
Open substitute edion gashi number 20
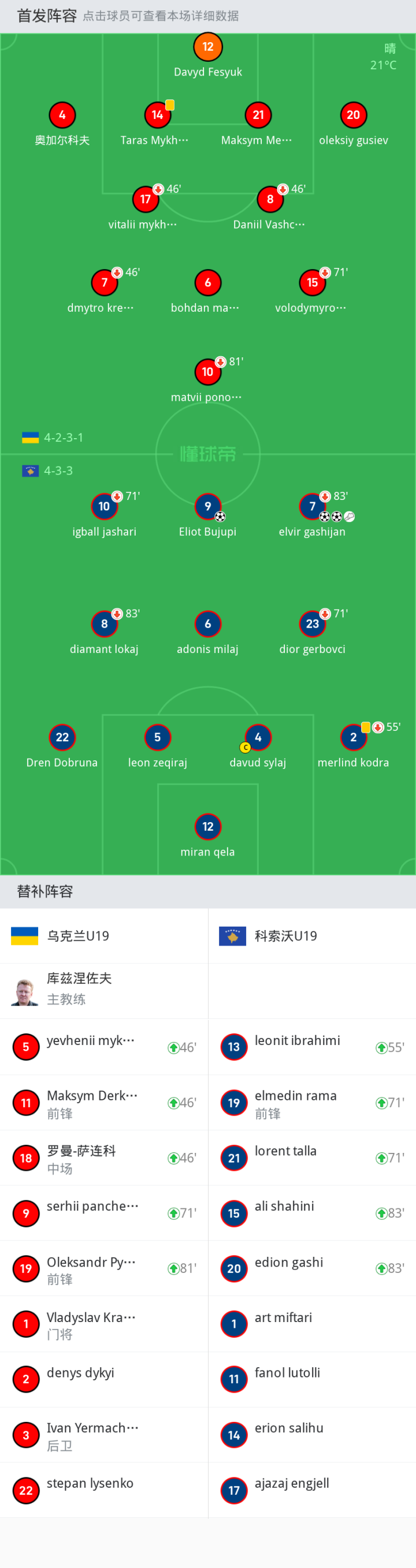313,1268
